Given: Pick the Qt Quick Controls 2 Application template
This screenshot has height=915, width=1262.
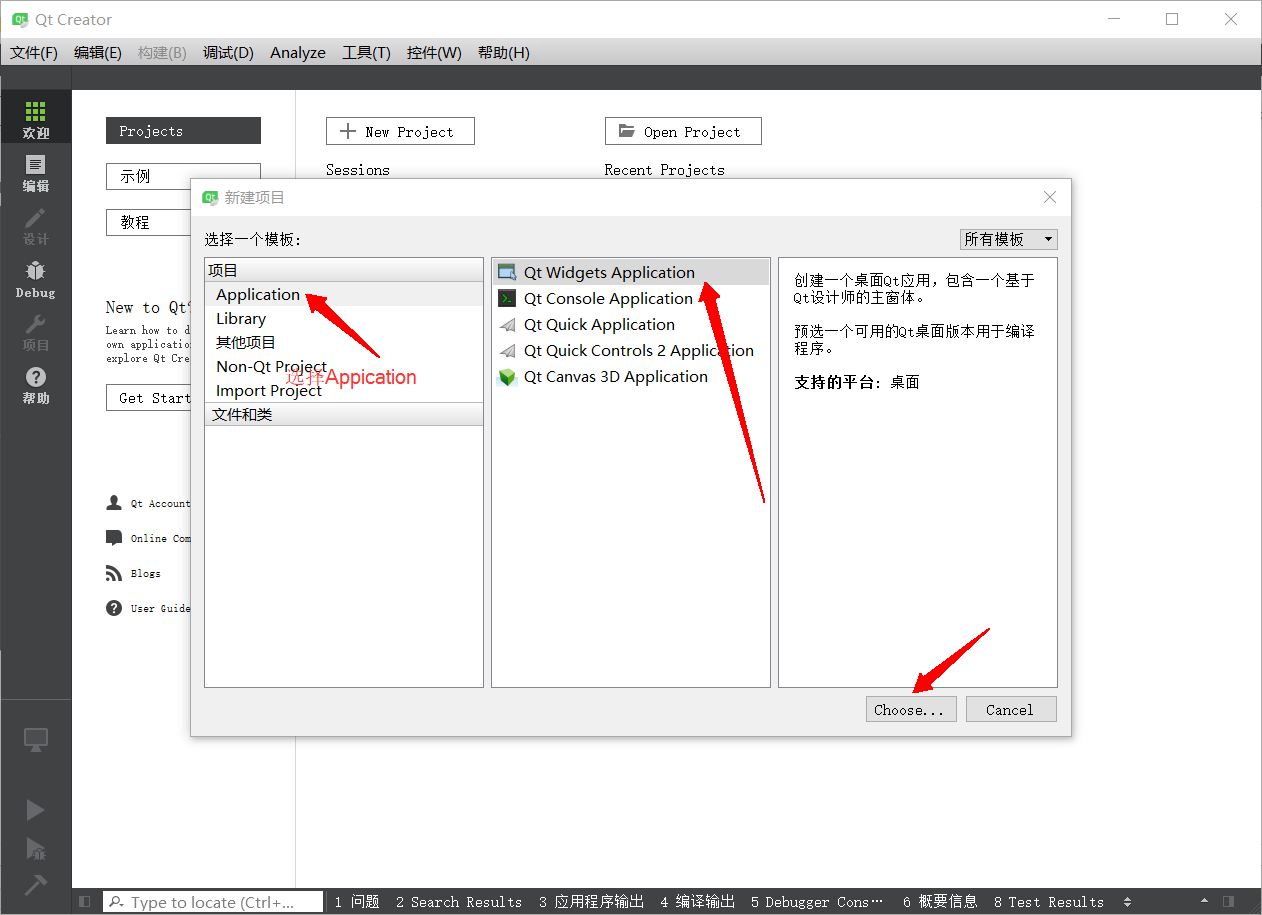Looking at the screenshot, I should [x=638, y=351].
